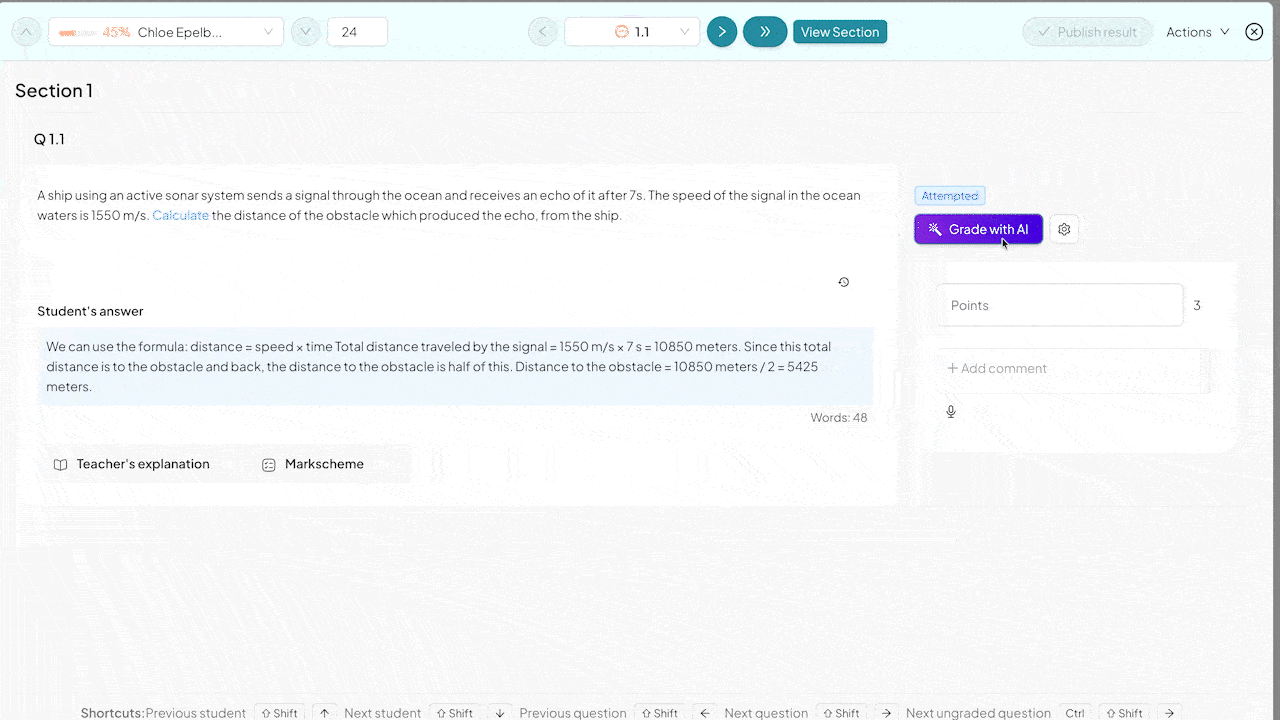Click the Student's answer heading

(90, 311)
